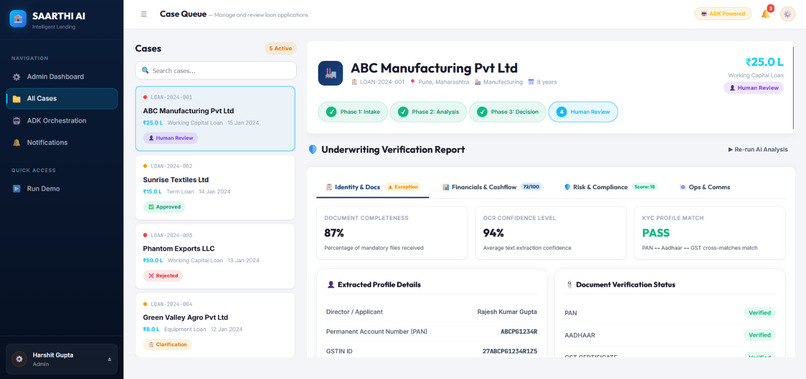806x379 pixels.
Task: Select the step 4 Human Review phase
Action: (x=583, y=112)
